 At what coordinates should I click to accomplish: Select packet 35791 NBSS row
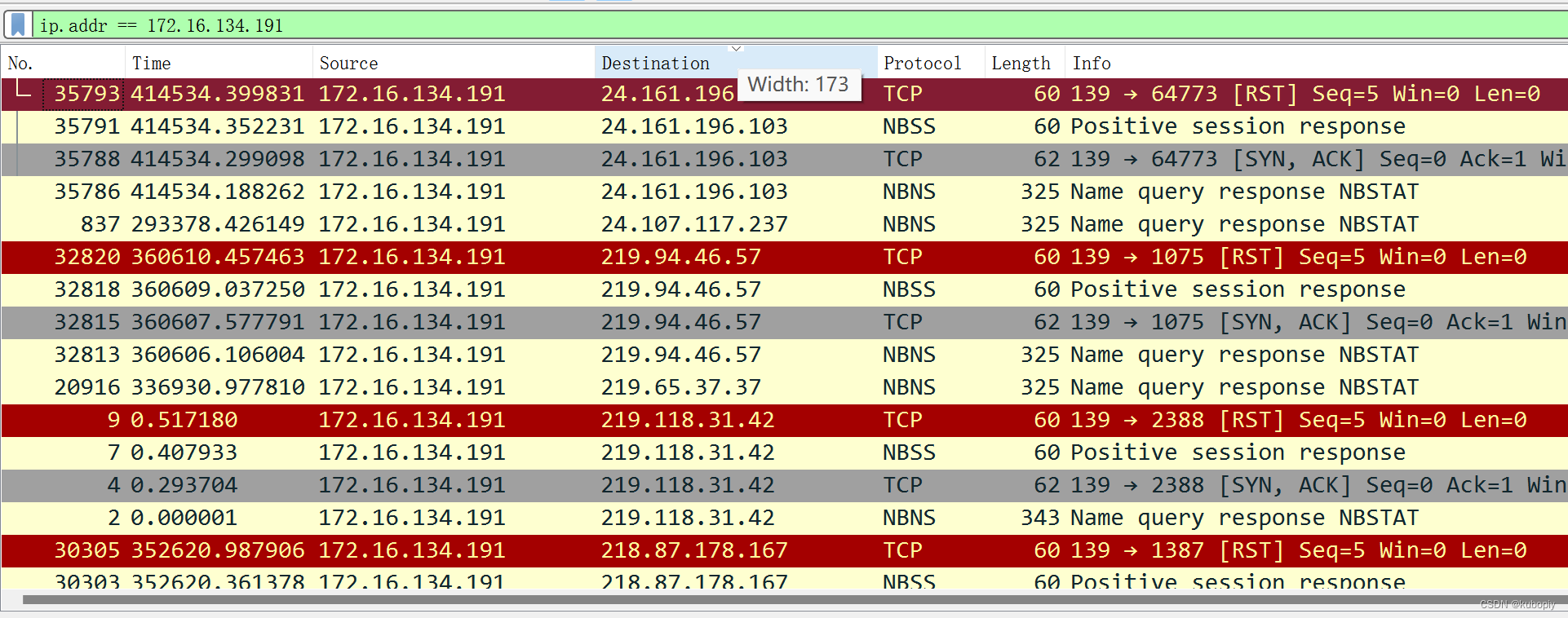point(784,126)
